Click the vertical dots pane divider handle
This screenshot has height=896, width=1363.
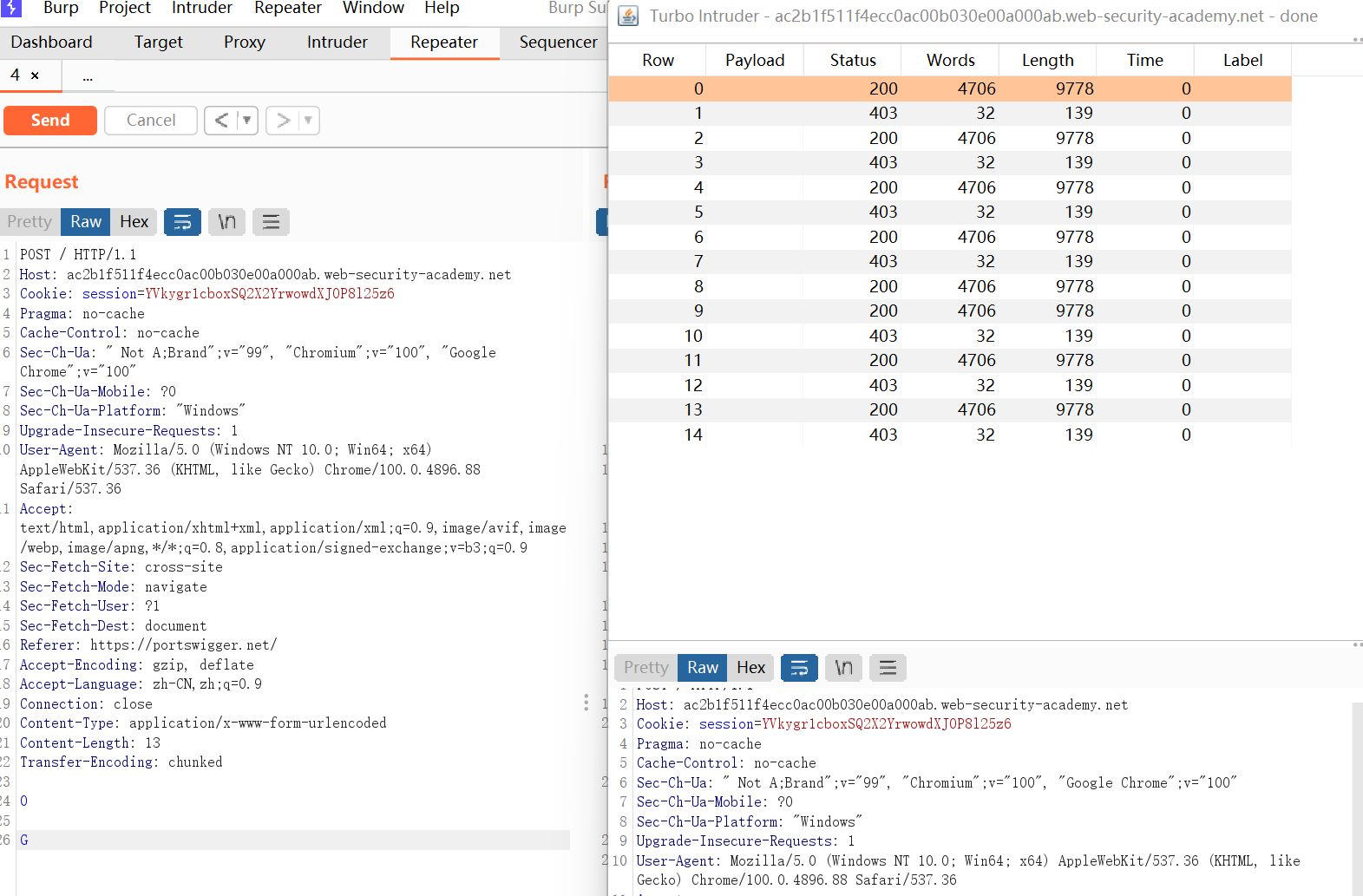586,703
